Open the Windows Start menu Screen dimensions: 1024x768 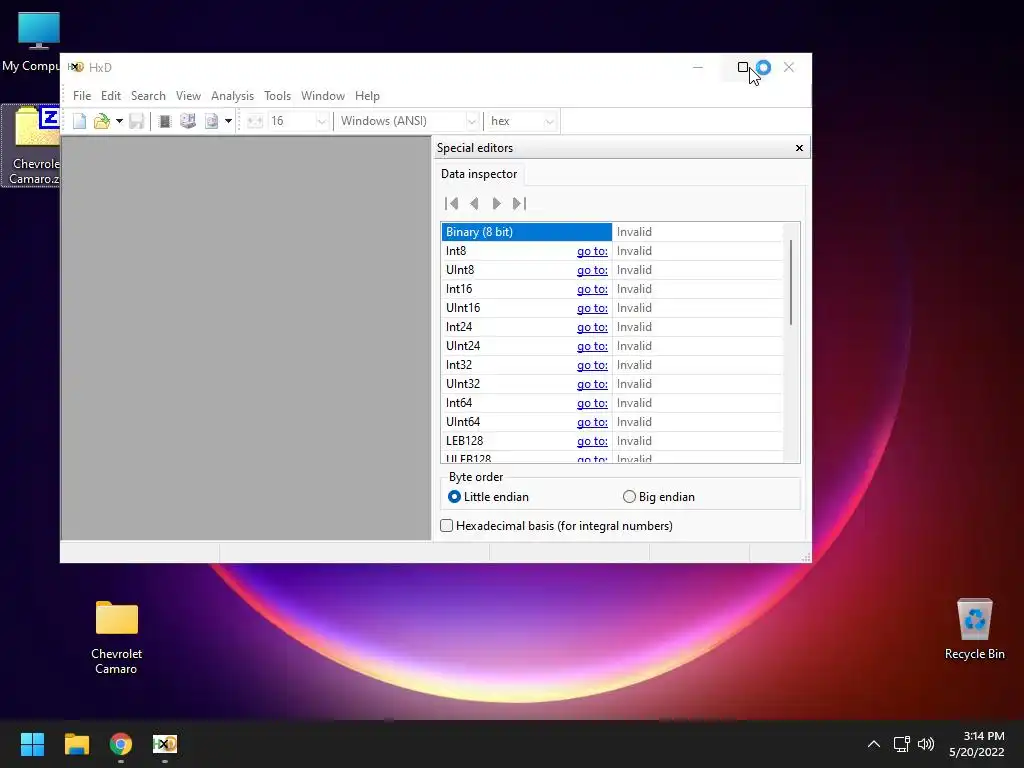point(32,744)
